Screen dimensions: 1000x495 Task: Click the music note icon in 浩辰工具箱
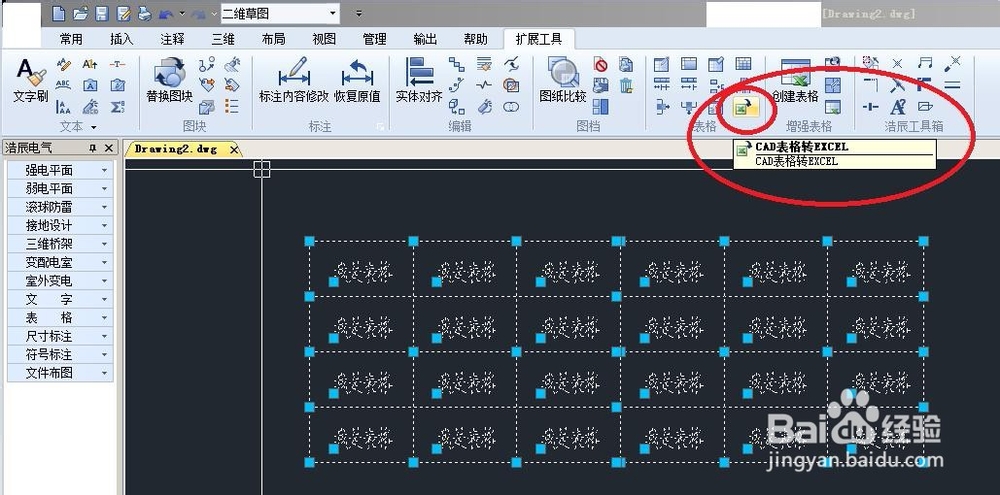925,63
